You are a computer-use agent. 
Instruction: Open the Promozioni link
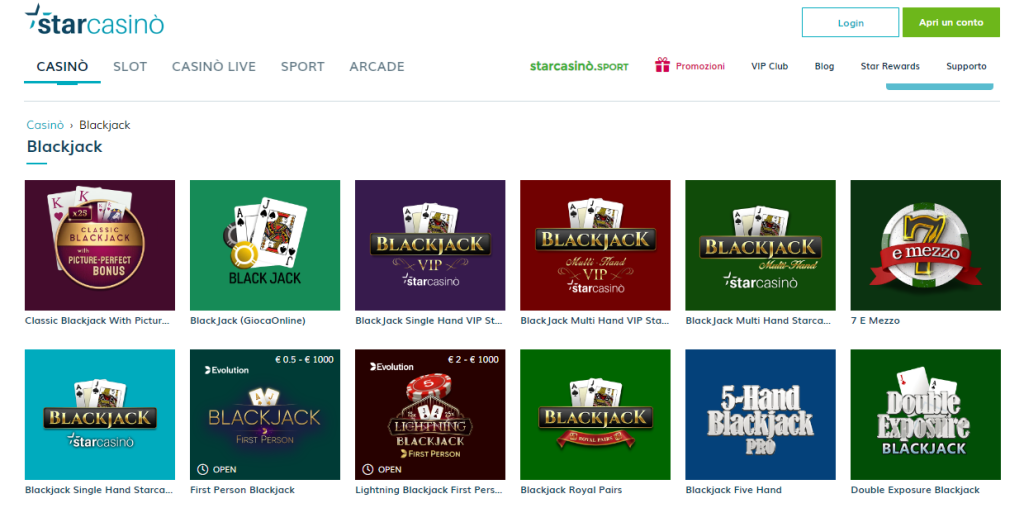tap(700, 66)
